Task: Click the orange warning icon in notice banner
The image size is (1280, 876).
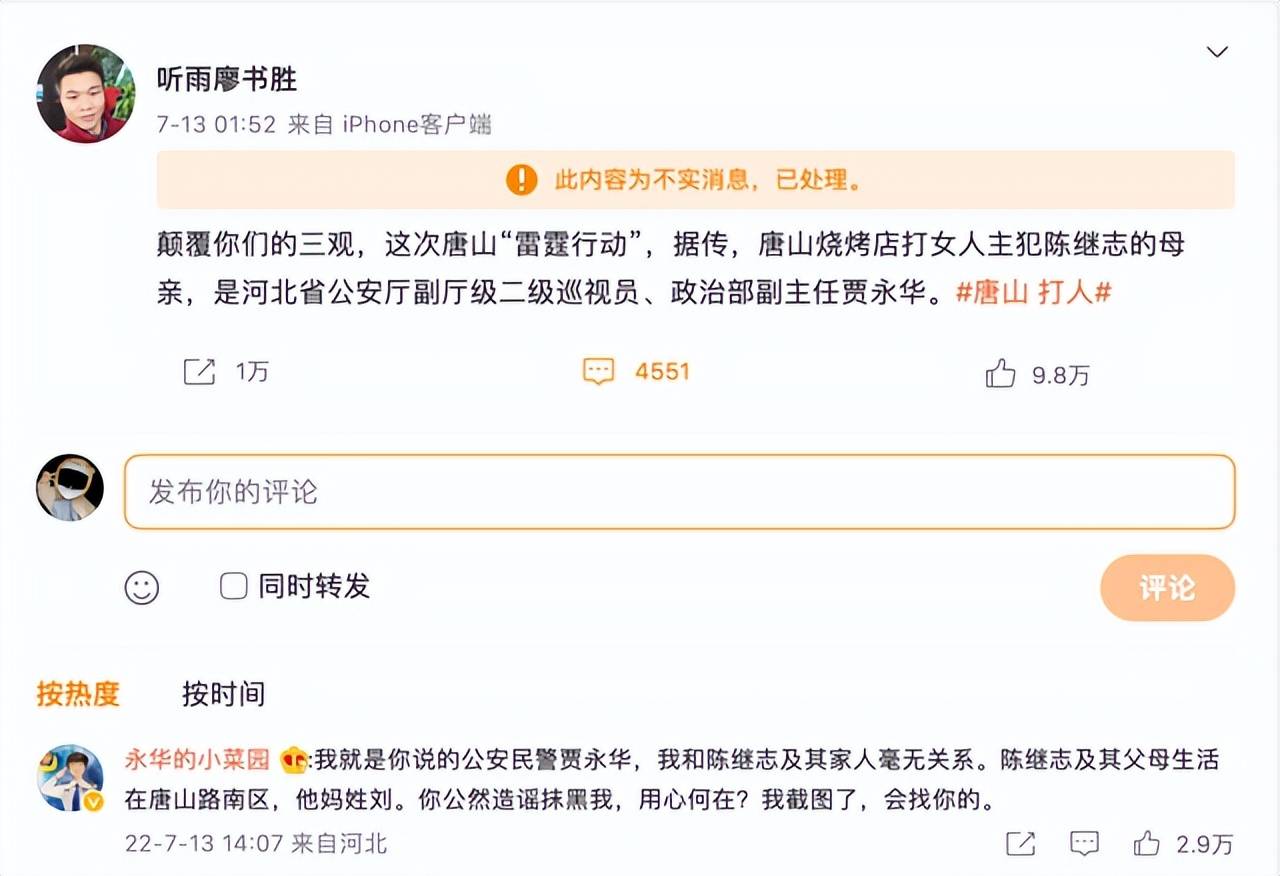Action: tap(521, 180)
